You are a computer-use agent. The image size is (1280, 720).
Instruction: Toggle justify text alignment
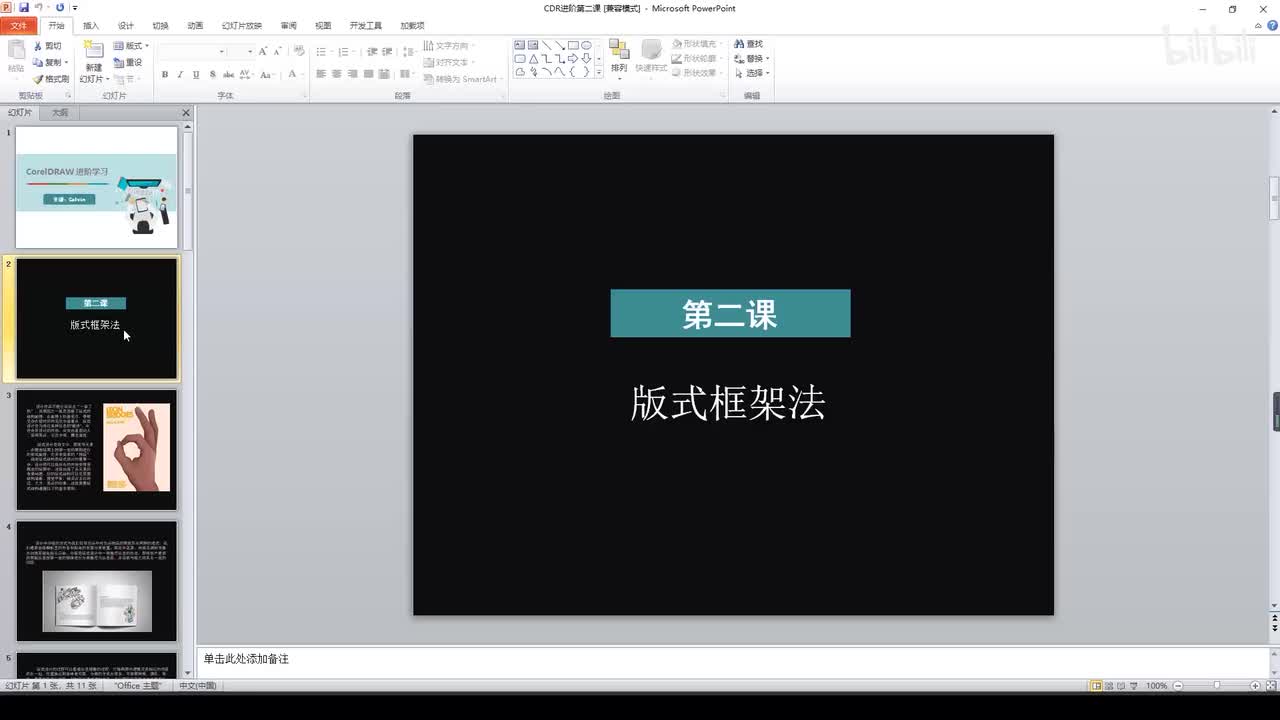tap(369, 74)
